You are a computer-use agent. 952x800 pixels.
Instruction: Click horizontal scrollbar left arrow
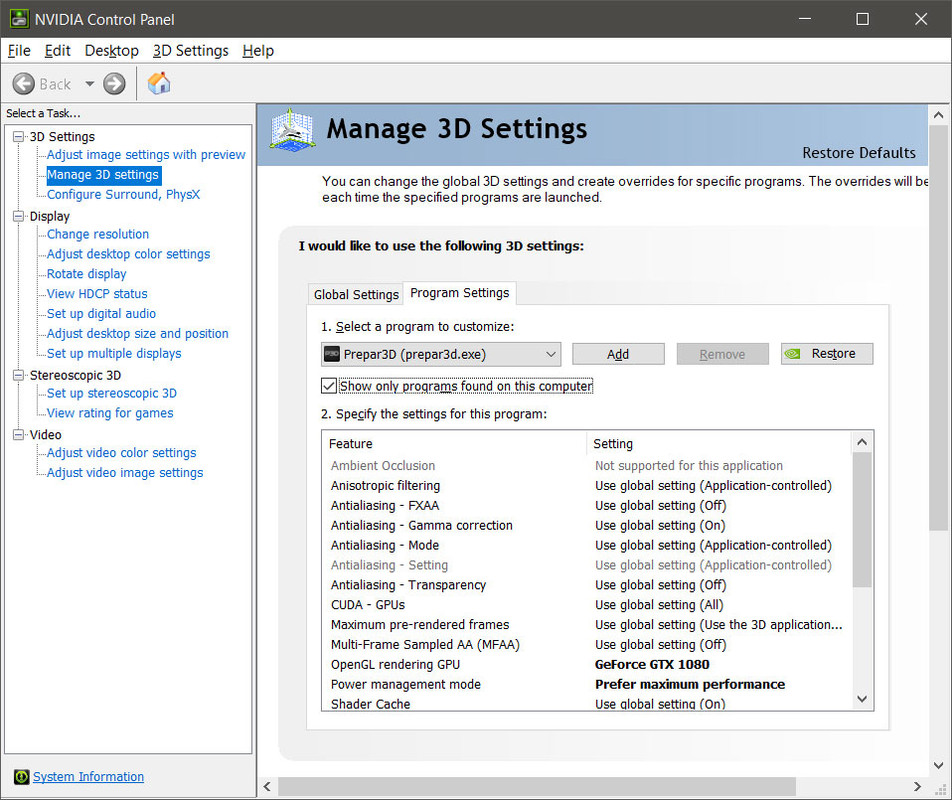click(267, 787)
